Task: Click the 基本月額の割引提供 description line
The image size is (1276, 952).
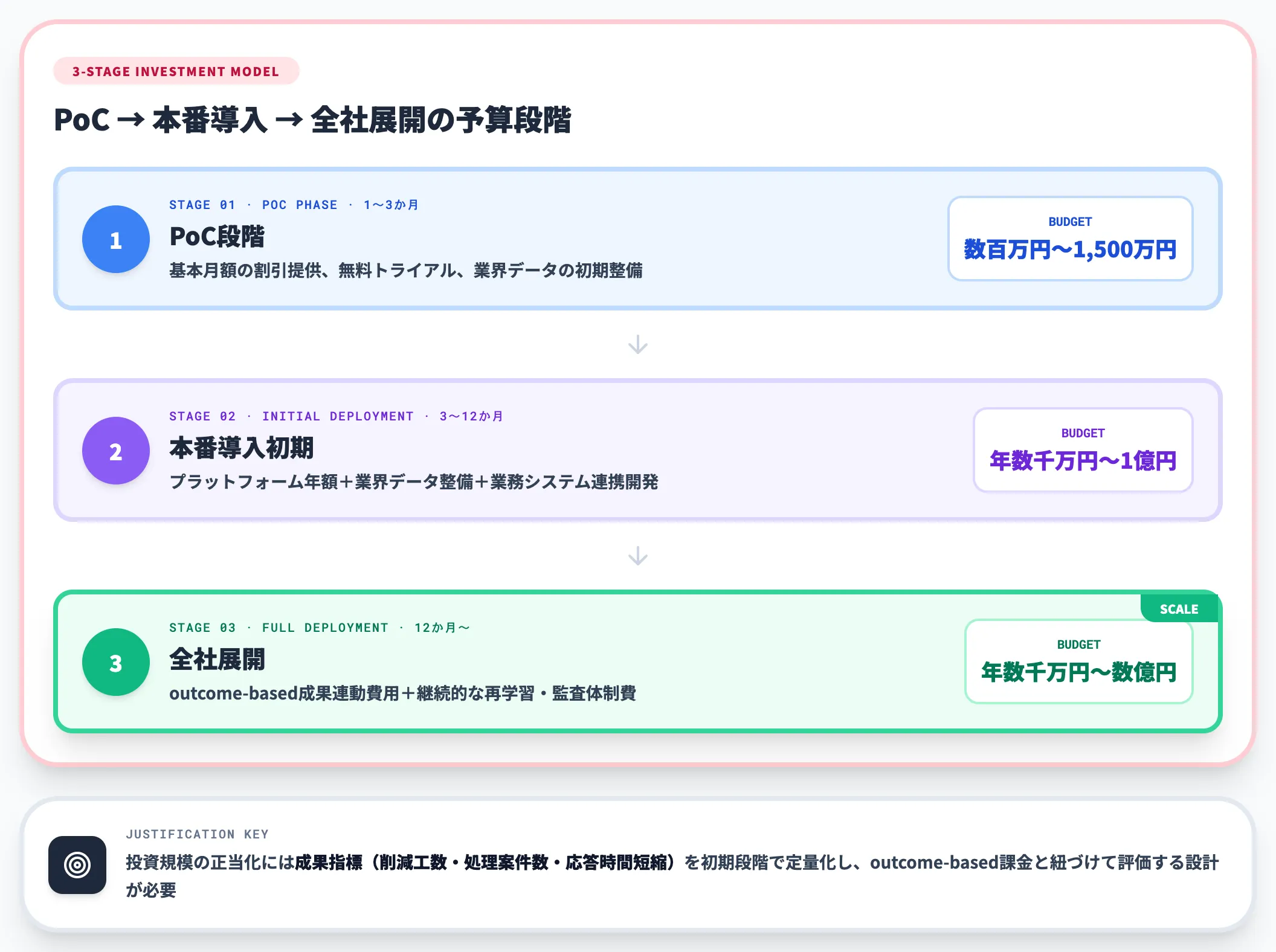Action: pos(405,271)
